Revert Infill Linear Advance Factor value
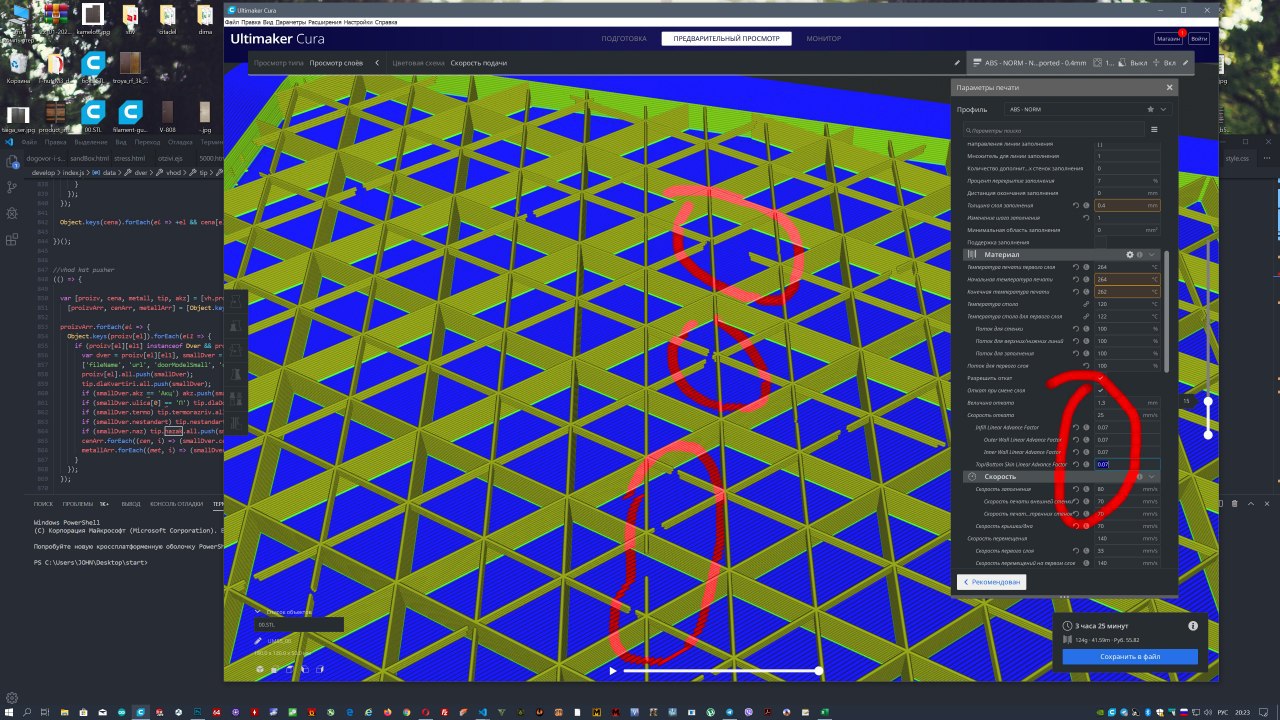The height and width of the screenshot is (720, 1280). pyautogui.click(x=1076, y=427)
